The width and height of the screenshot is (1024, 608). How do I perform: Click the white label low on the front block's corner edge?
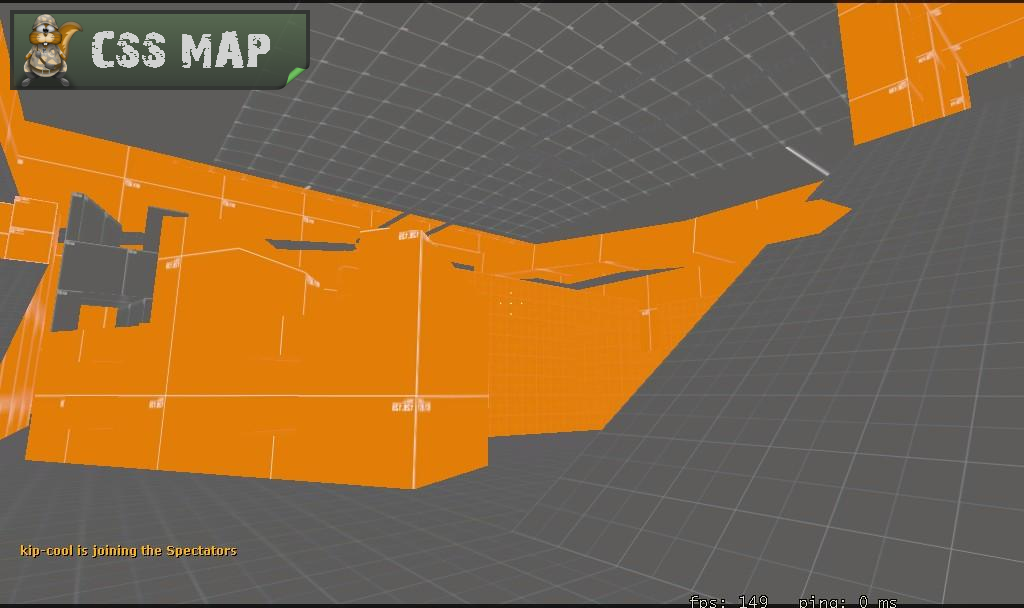(x=410, y=406)
